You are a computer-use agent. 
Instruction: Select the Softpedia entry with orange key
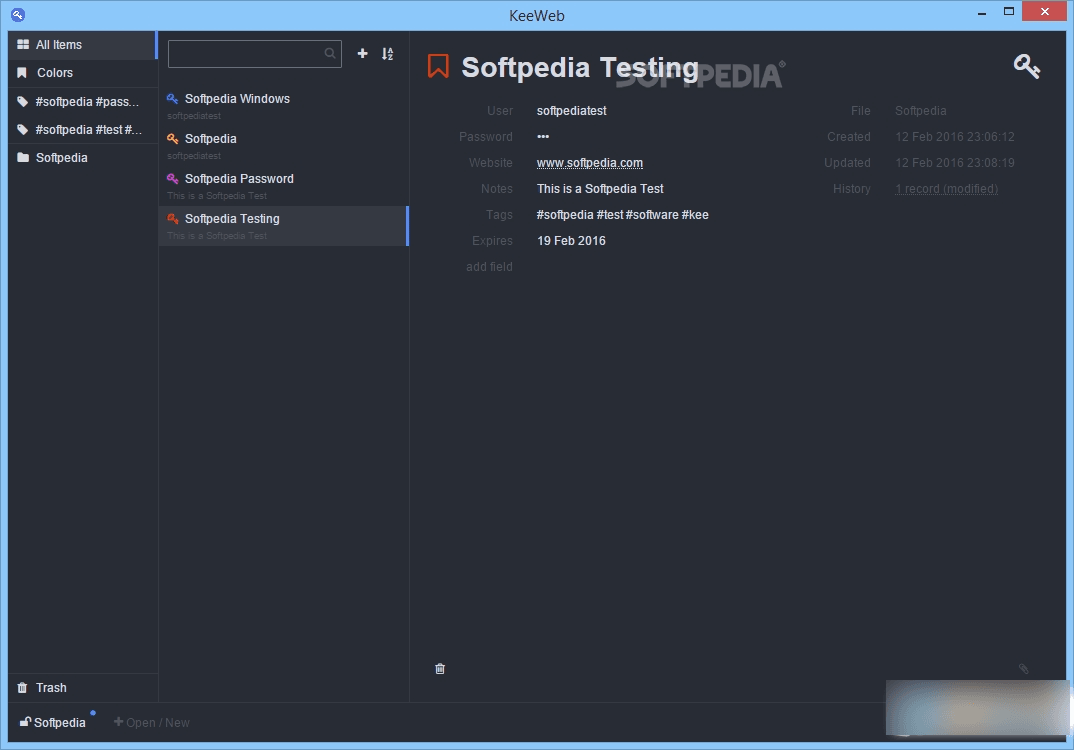point(284,146)
